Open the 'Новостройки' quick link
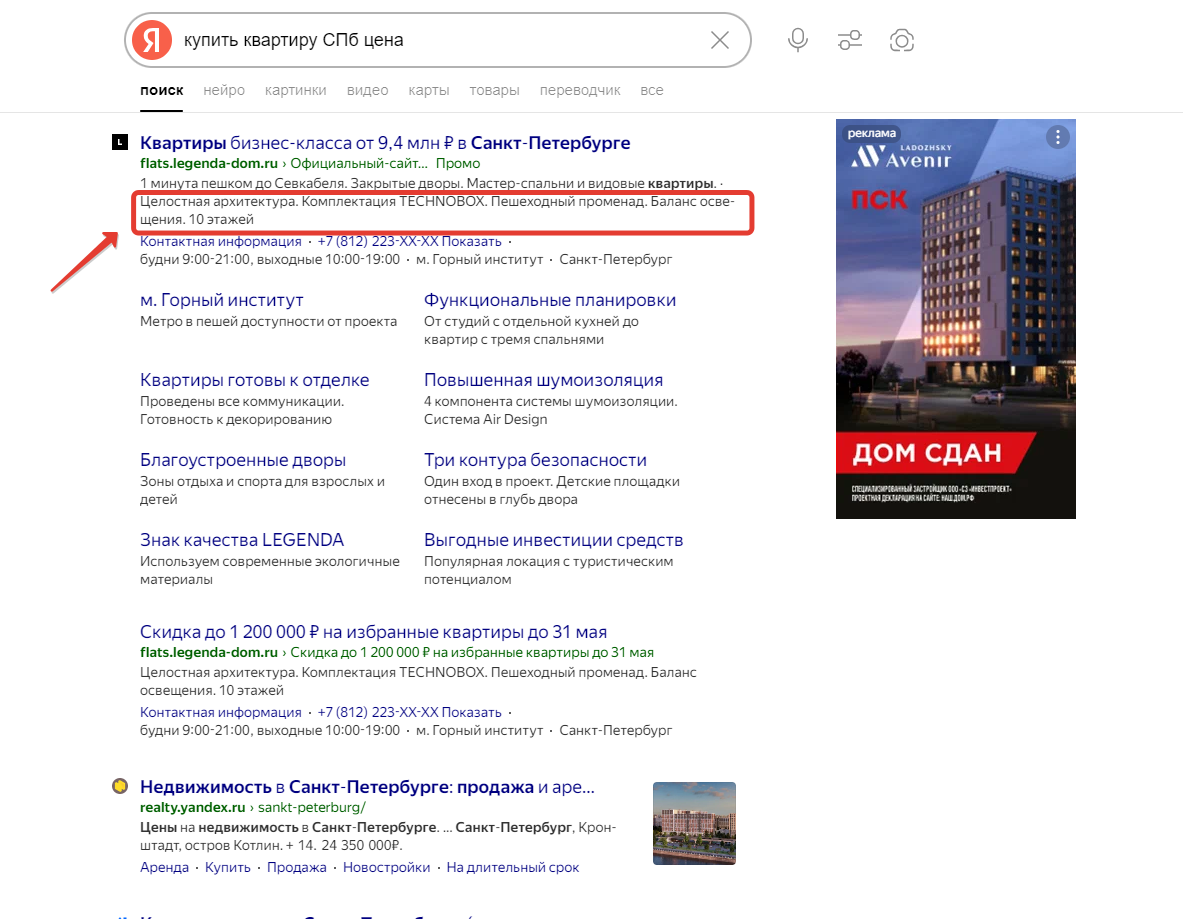This screenshot has height=919, width=1183. click(386, 868)
